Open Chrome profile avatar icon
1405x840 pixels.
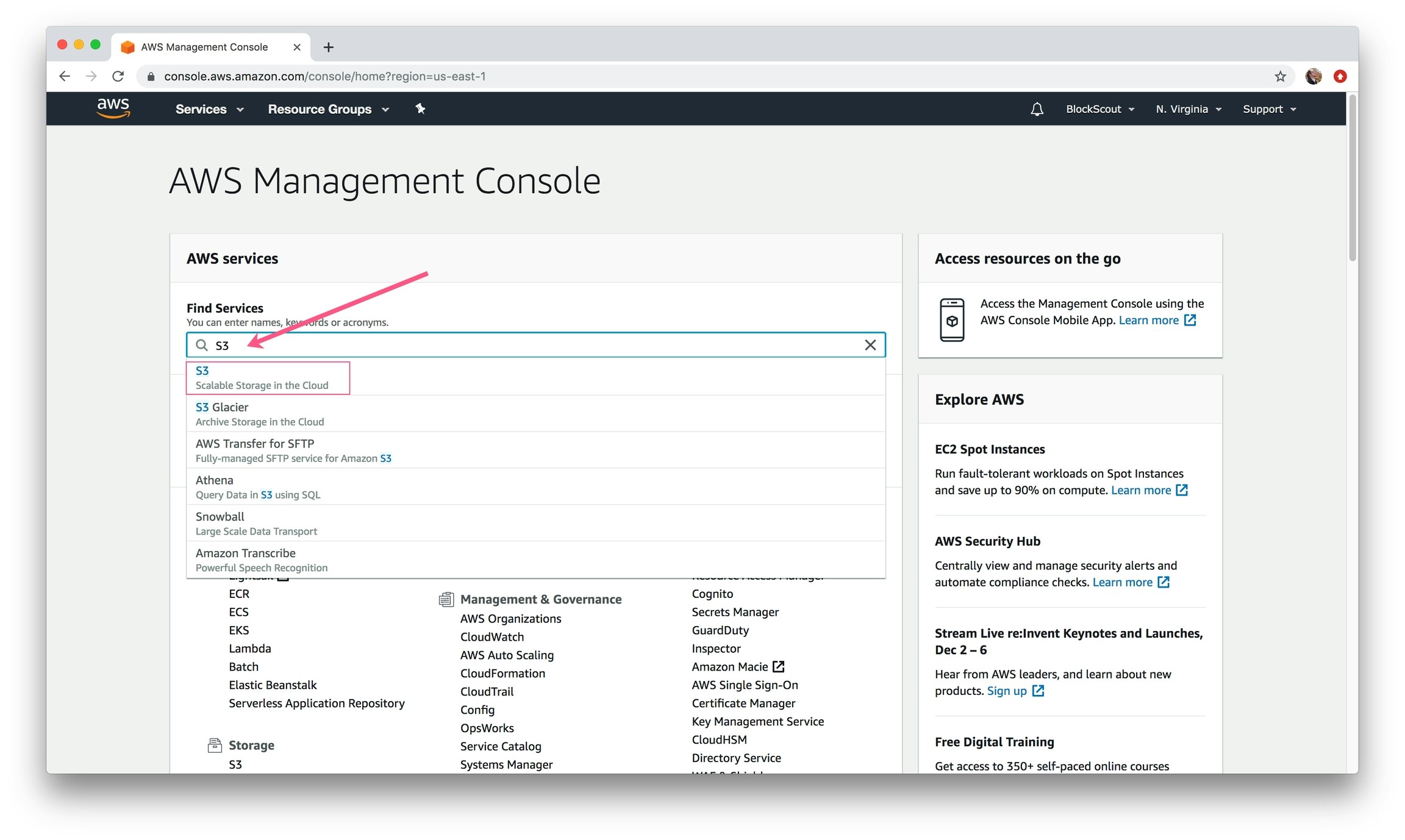(1314, 76)
